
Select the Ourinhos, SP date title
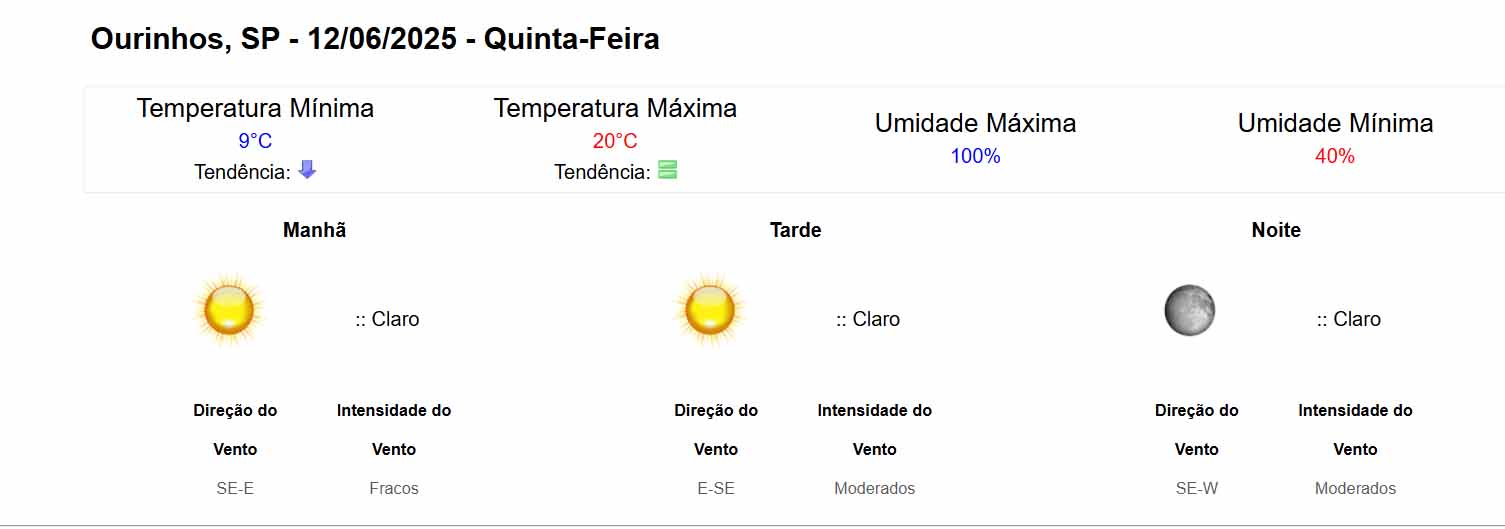(x=375, y=40)
